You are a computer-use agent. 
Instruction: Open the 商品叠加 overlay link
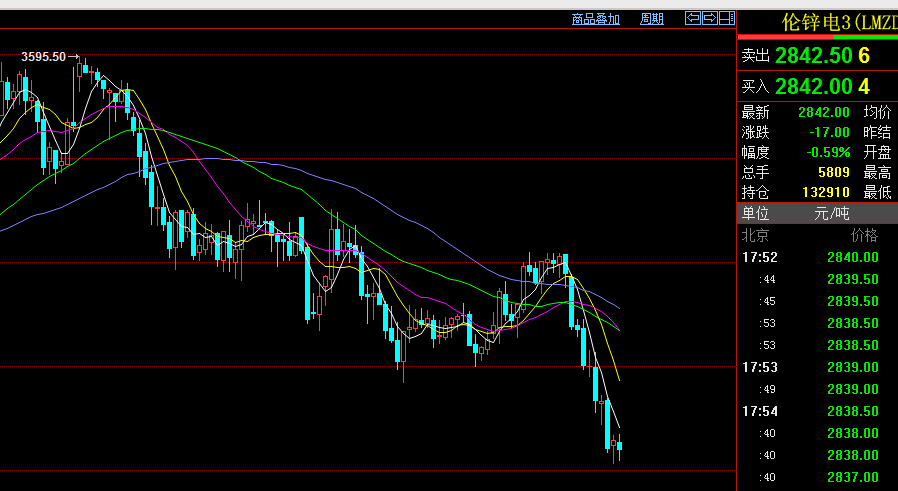[595, 19]
